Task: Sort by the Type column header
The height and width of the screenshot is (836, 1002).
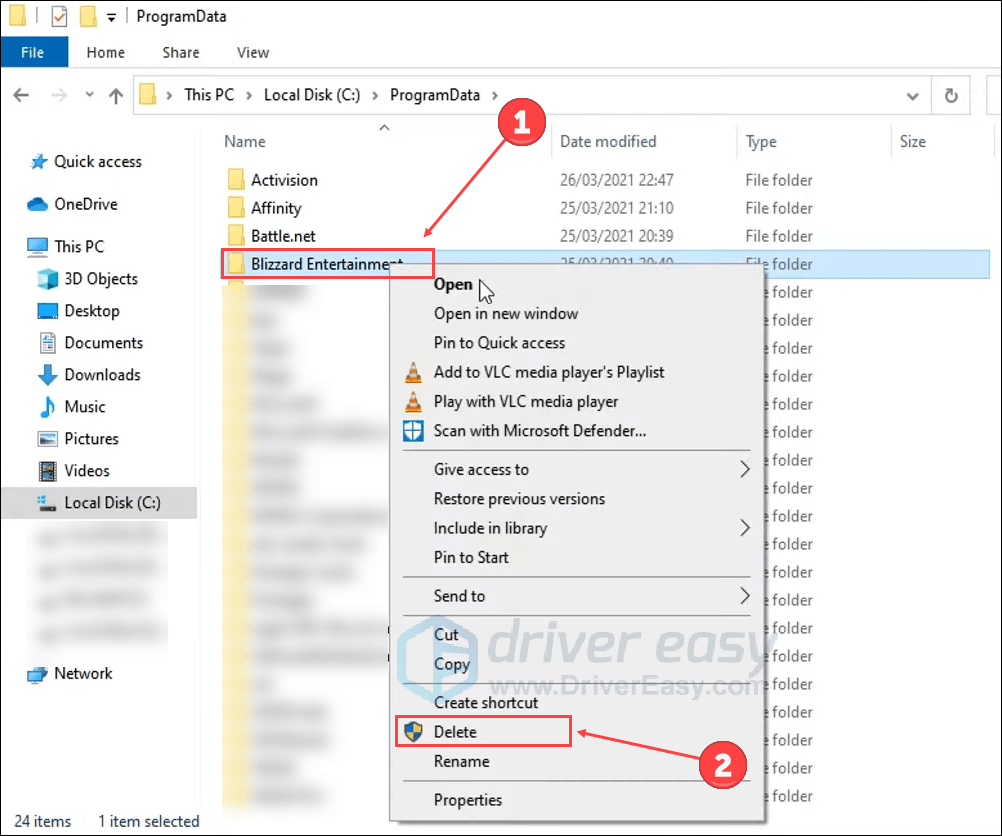Action: click(760, 141)
